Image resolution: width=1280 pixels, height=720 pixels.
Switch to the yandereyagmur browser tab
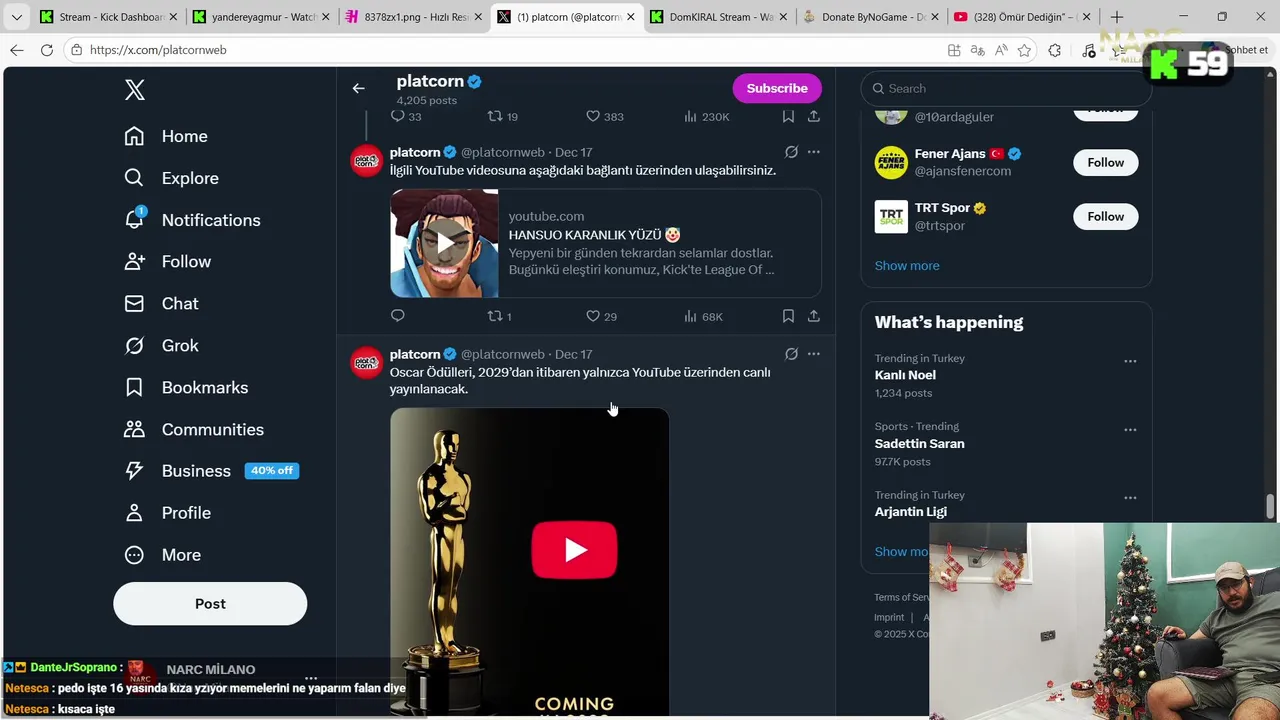pyautogui.click(x=261, y=17)
